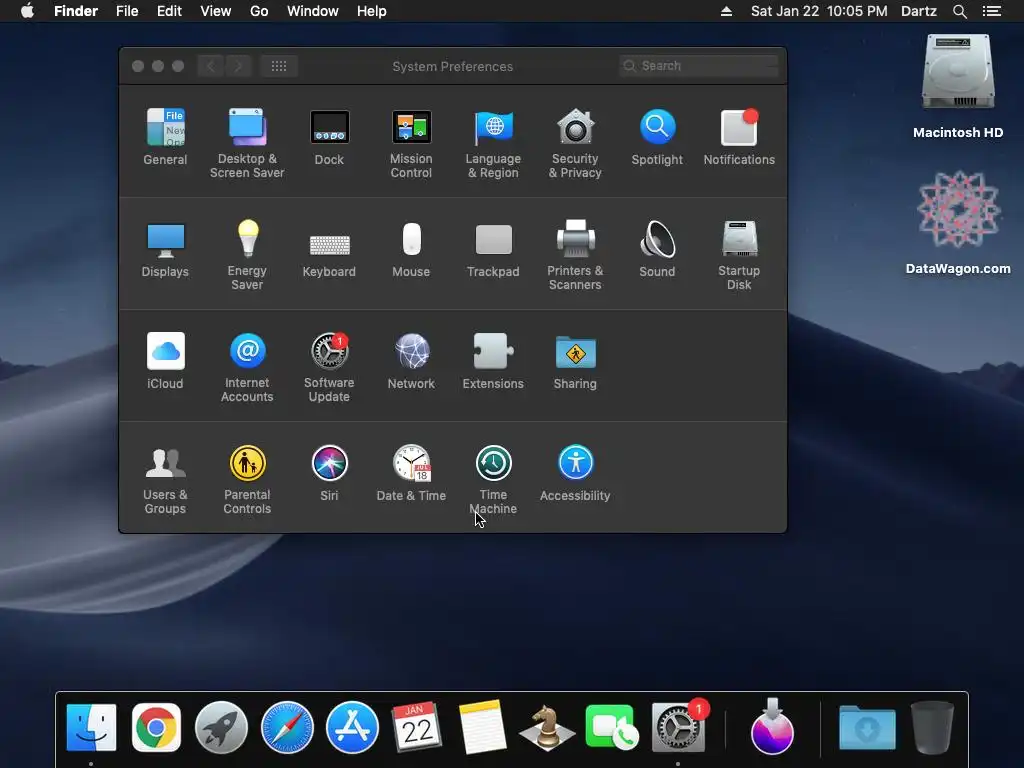The height and width of the screenshot is (768, 1024).
Task: Open the Notifications preferences pane
Action: click(739, 136)
